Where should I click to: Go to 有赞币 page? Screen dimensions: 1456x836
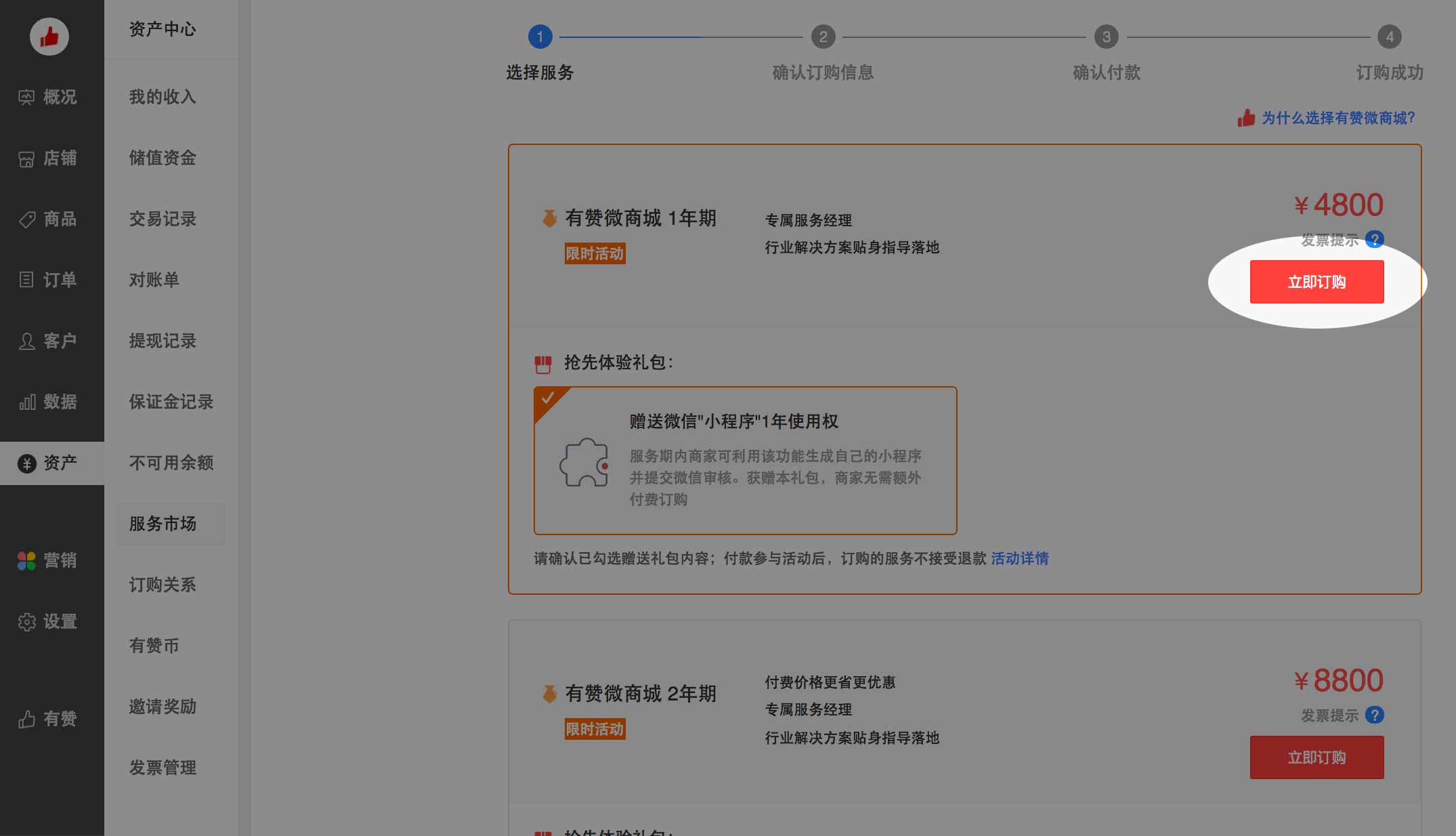(154, 646)
